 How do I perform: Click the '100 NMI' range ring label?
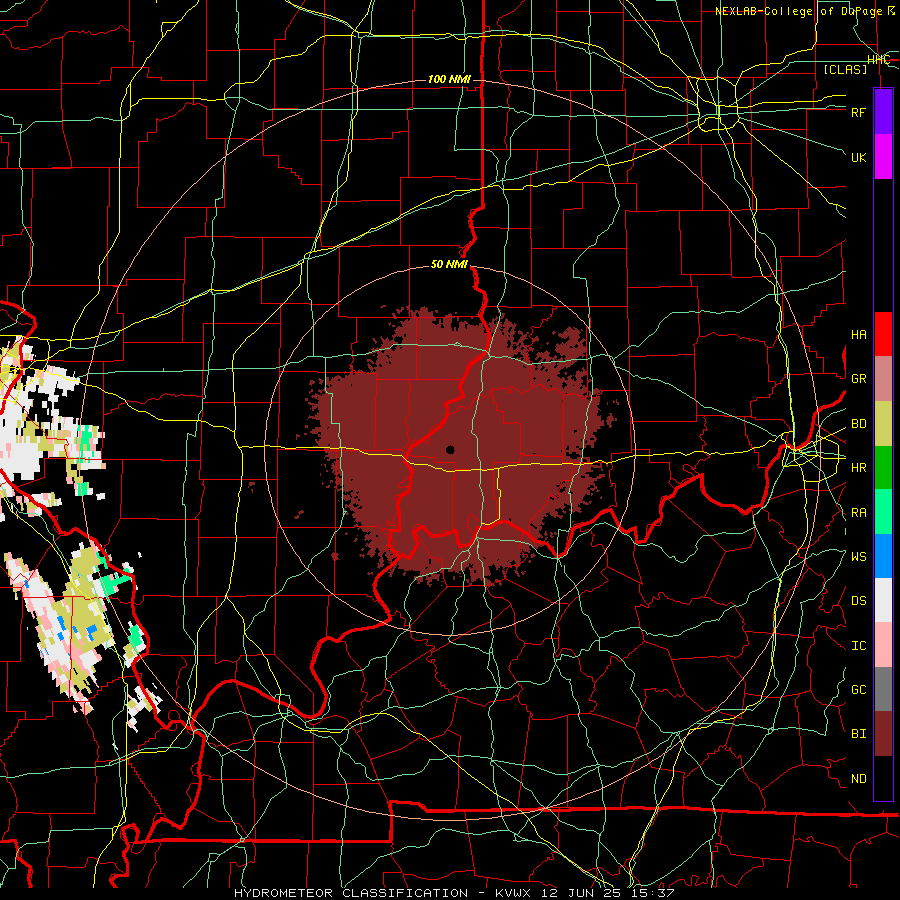(449, 79)
